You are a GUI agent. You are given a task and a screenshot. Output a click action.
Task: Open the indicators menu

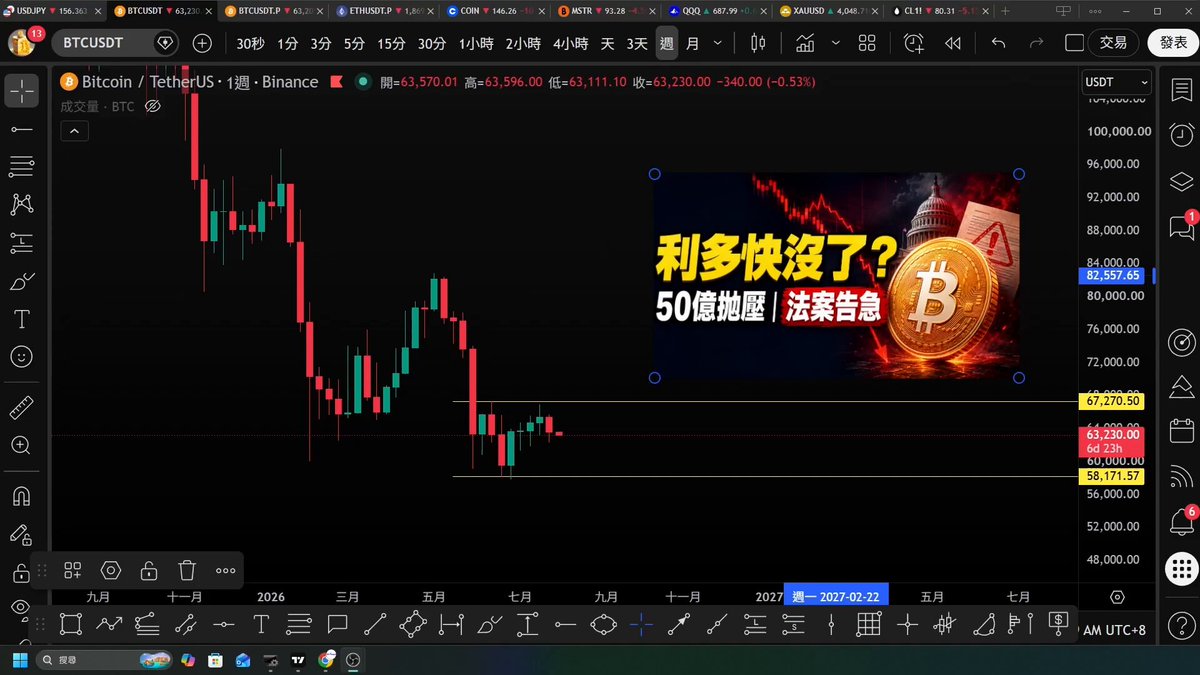pyautogui.click(x=805, y=43)
